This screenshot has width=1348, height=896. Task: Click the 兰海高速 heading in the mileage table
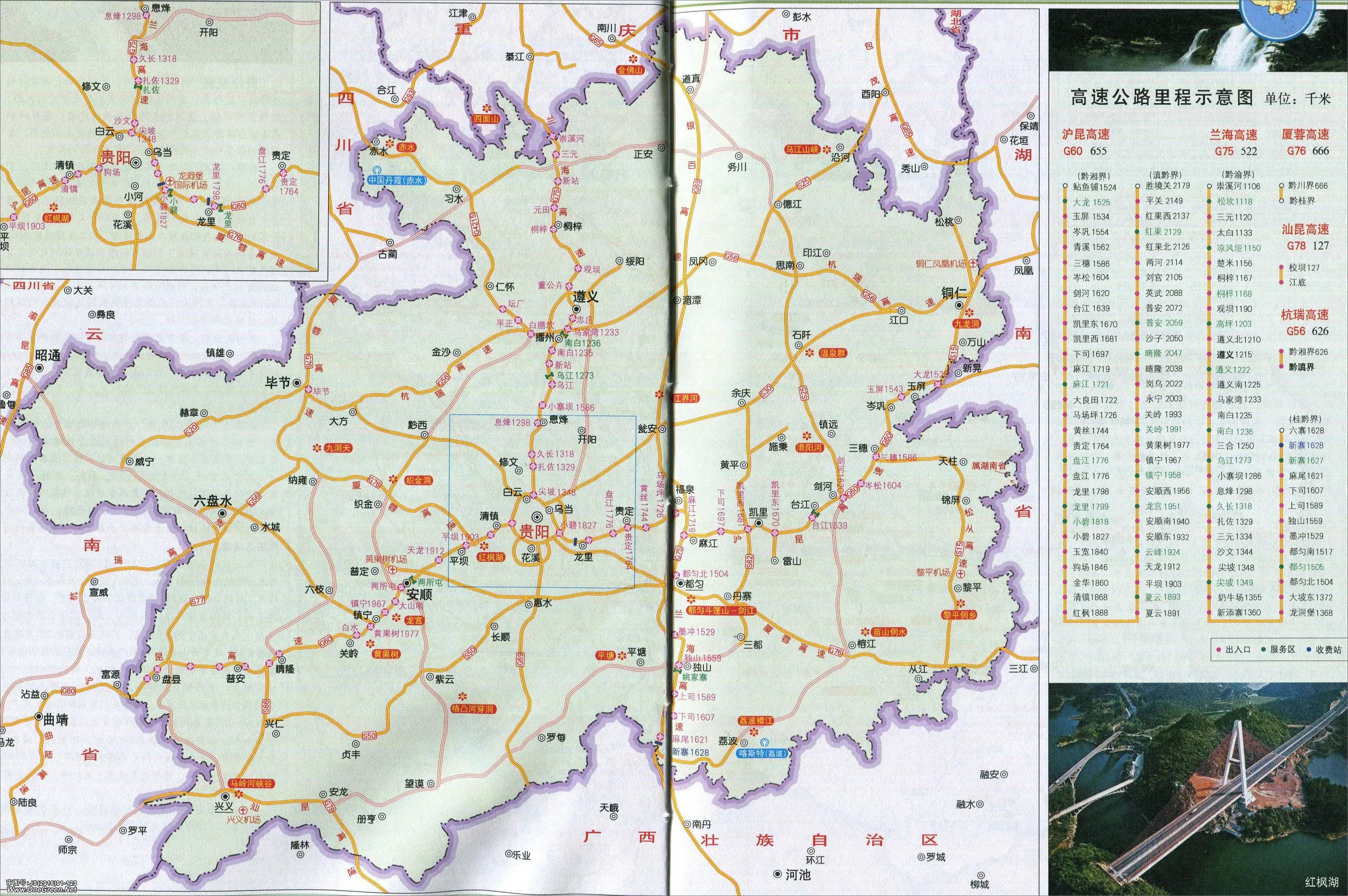tap(1233, 135)
